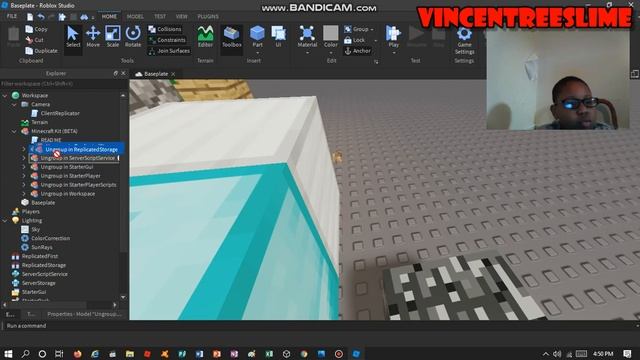Toggle Constraints setting
The image size is (640, 360).
[167, 40]
